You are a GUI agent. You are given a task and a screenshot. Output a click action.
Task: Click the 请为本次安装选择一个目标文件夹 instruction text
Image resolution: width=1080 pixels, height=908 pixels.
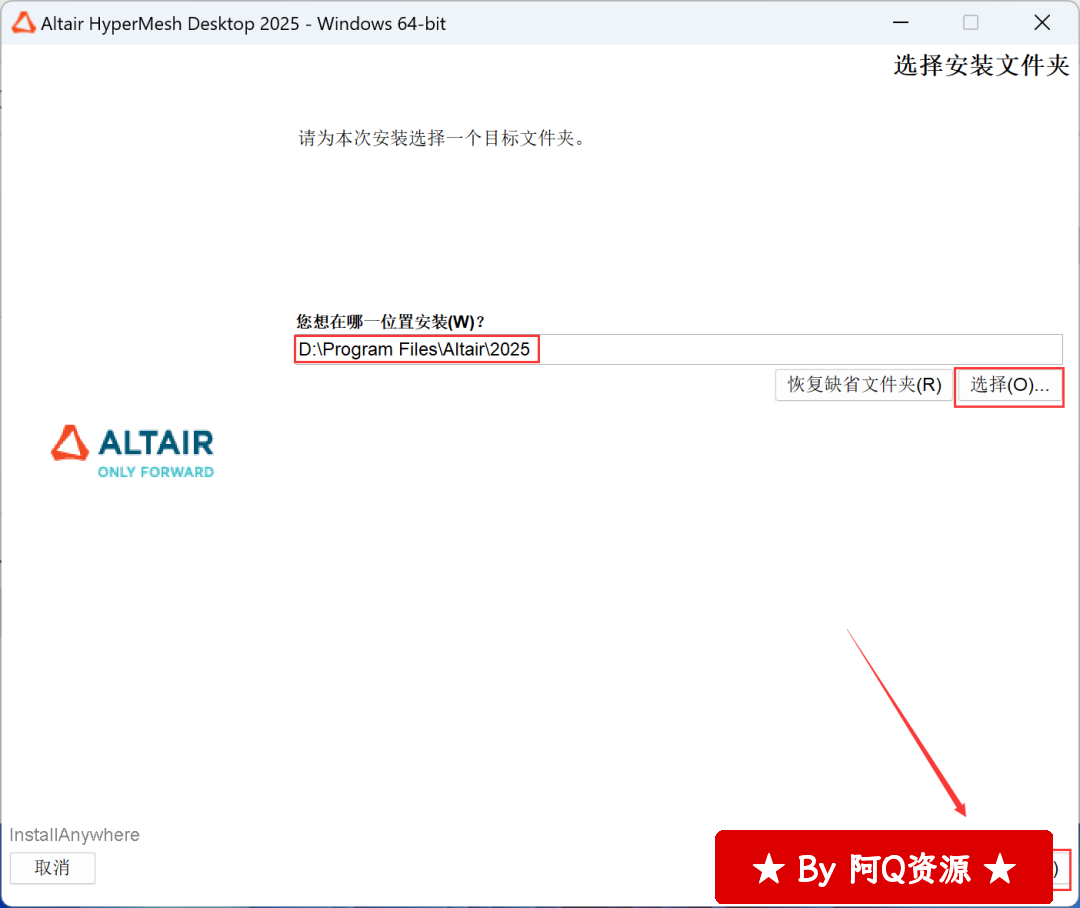tap(442, 138)
